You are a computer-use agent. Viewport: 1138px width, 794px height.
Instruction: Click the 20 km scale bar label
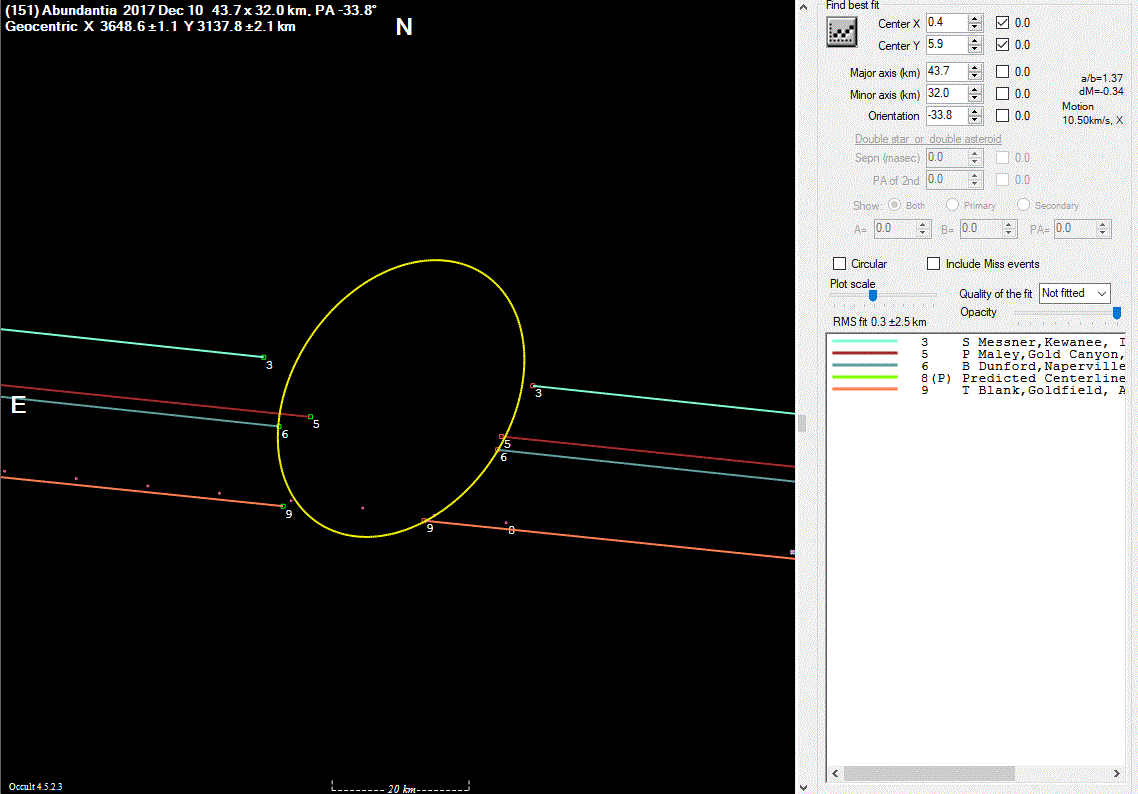[401, 789]
